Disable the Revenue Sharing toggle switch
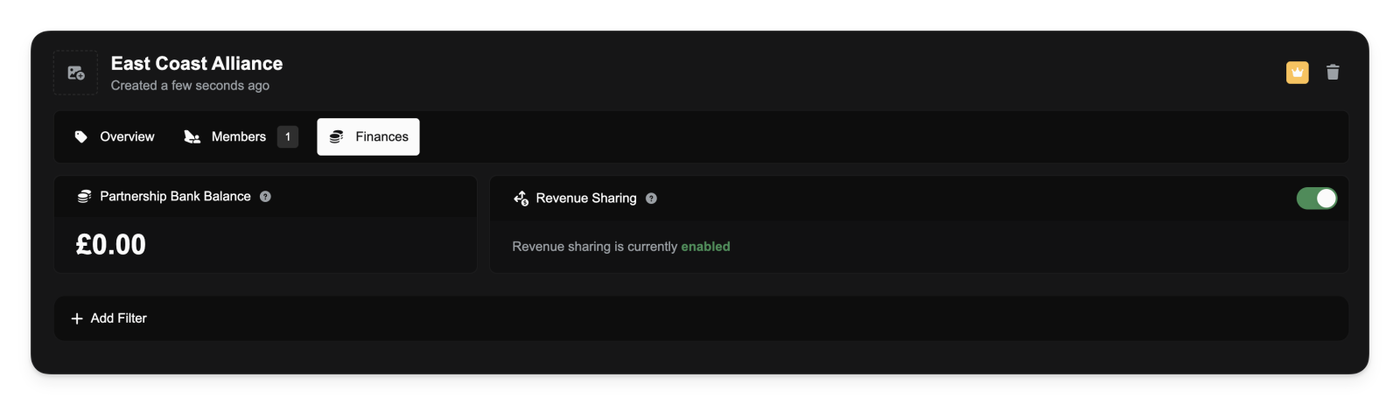The image size is (1400, 405). coord(1316,198)
